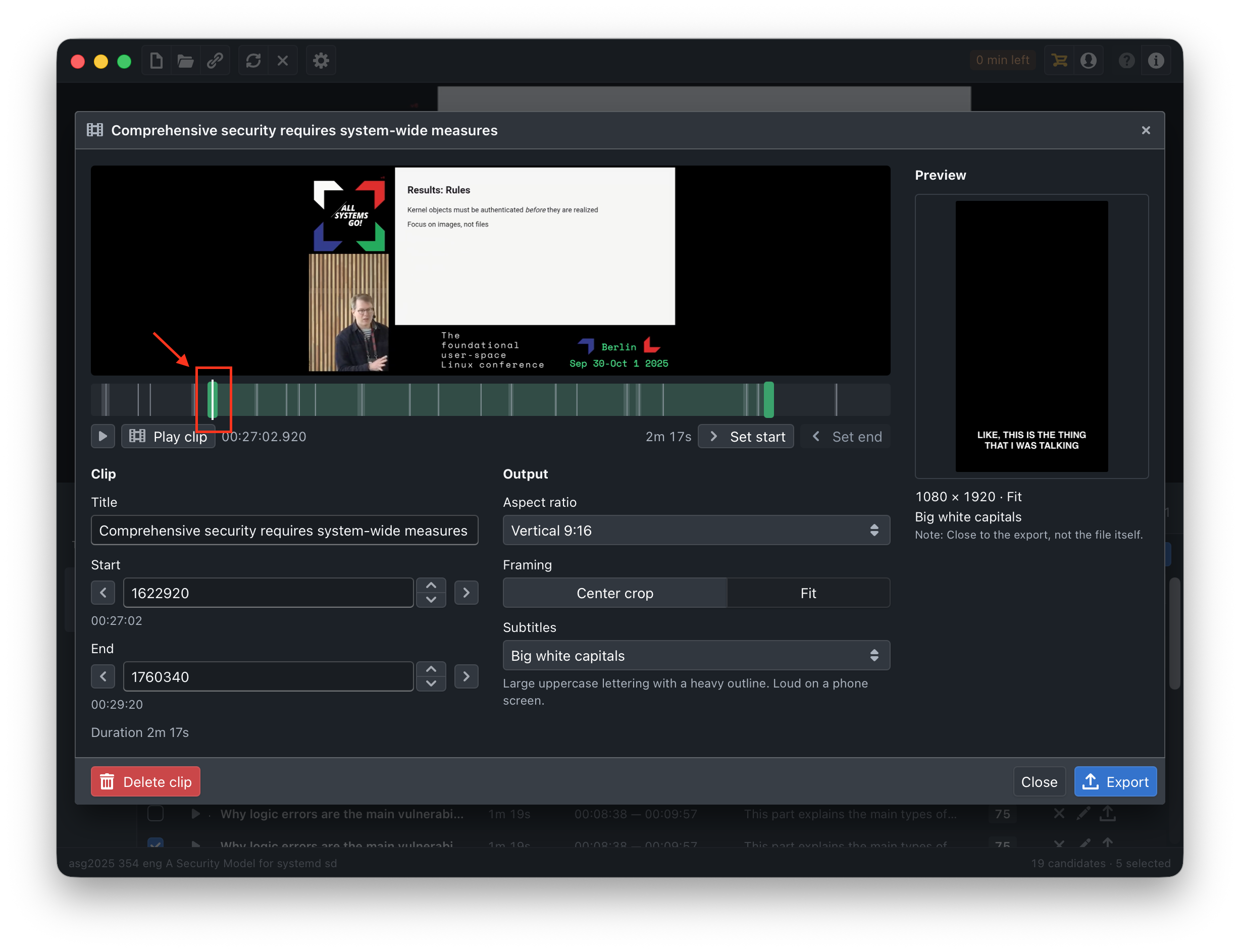Click the score '75' on the first 'Why logic errors' row
The image size is (1240, 952).
pos(1002,814)
